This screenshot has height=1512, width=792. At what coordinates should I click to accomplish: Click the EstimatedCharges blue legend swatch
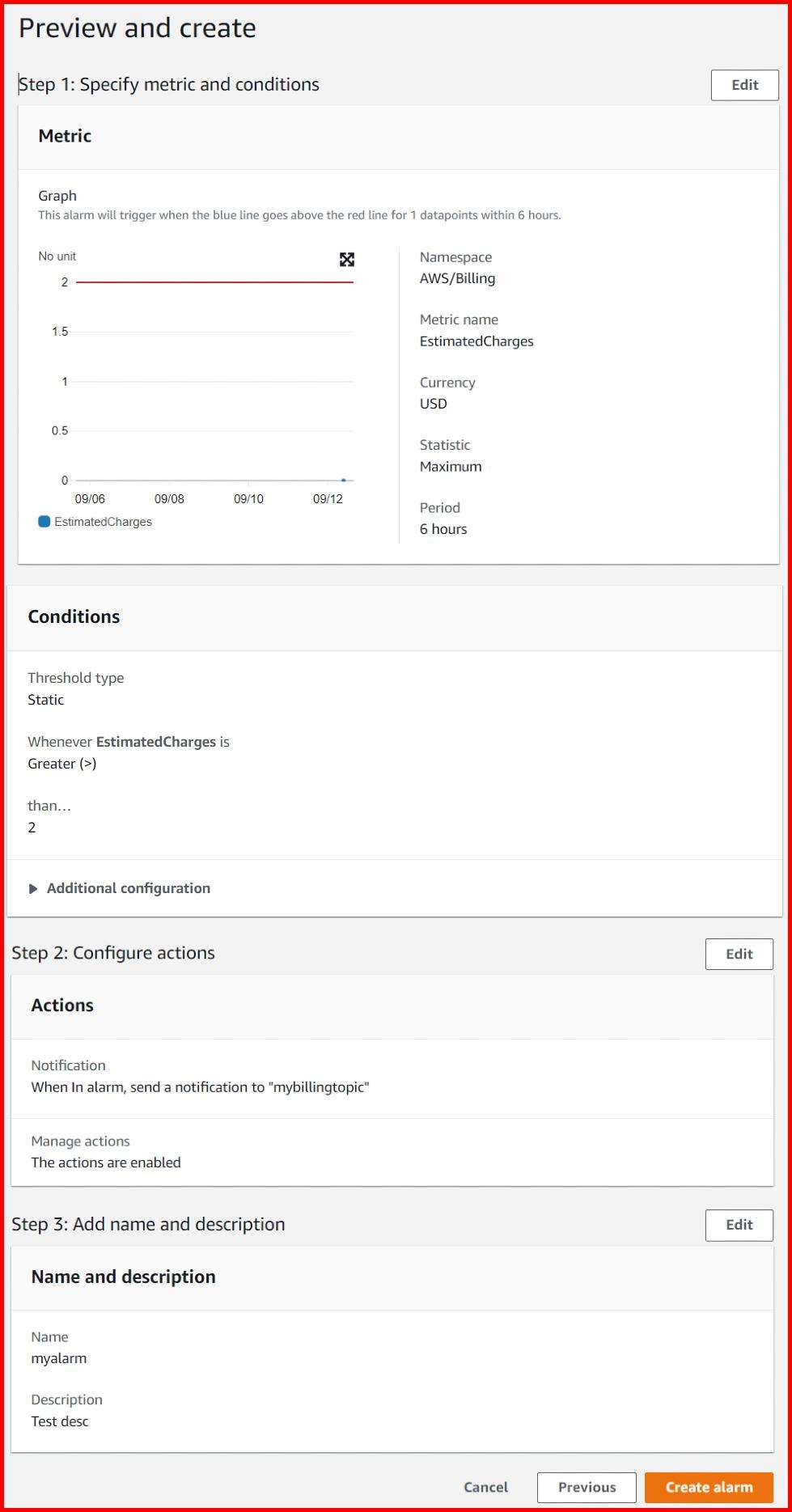coord(44,522)
